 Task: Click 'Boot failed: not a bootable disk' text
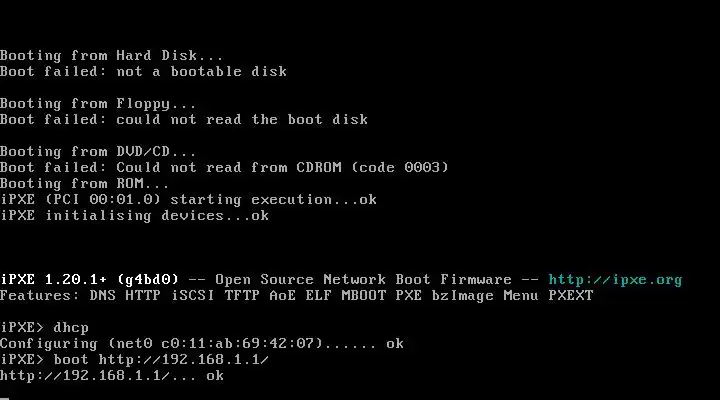[143, 72]
